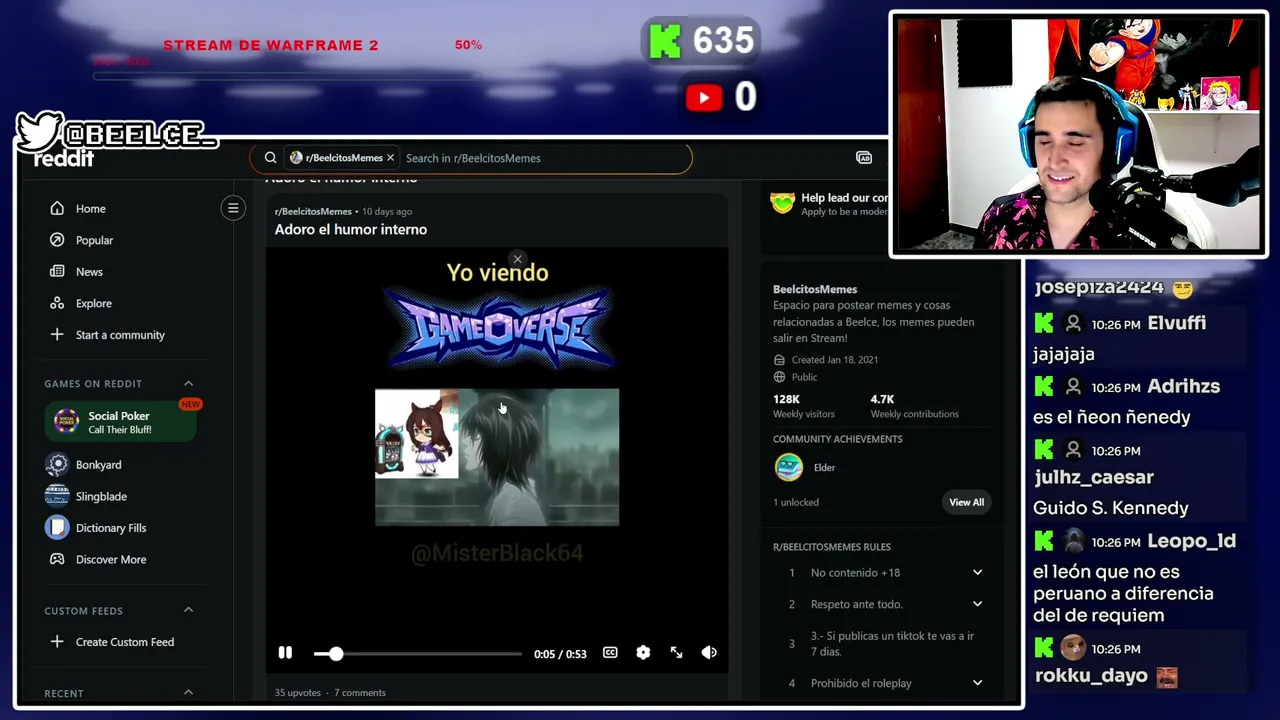The width and height of the screenshot is (1280, 720).
Task: Click the avatar beside Leopo_ld in chat
Action: pyautogui.click(x=1073, y=541)
